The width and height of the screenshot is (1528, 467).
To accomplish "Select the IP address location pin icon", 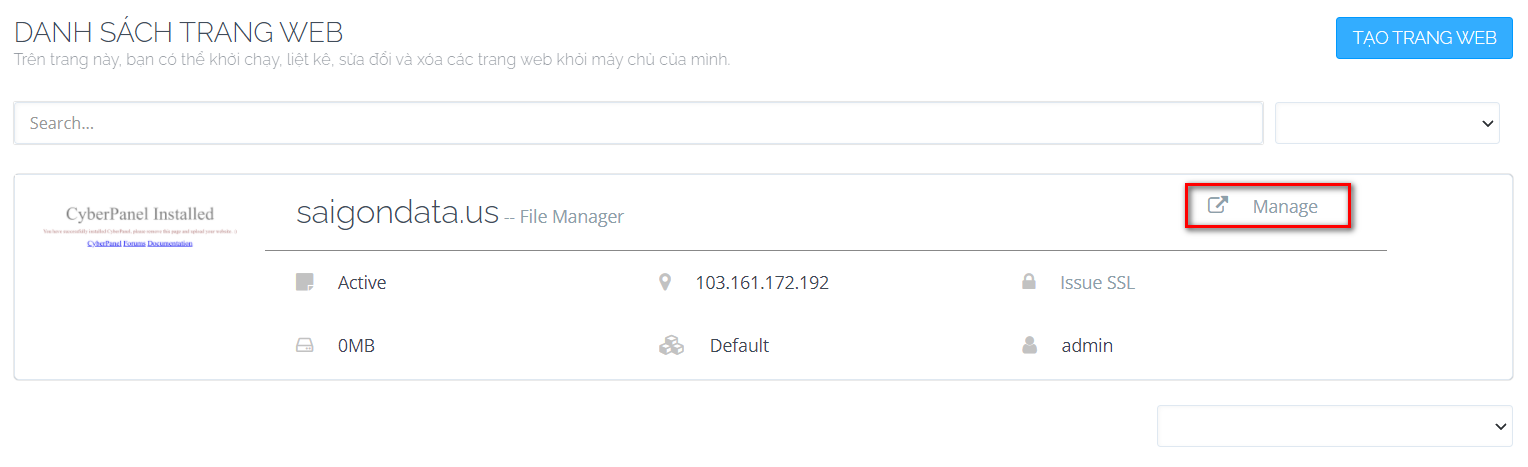I will click(665, 283).
